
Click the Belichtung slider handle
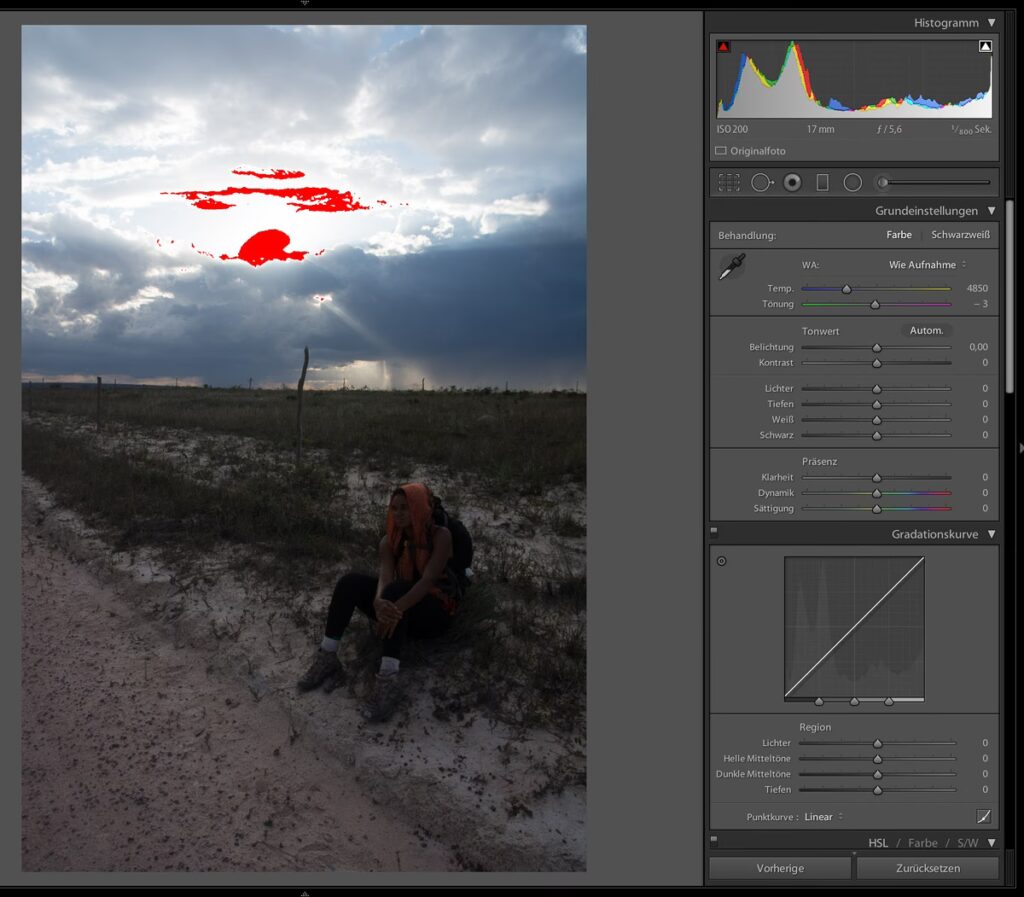(877, 348)
